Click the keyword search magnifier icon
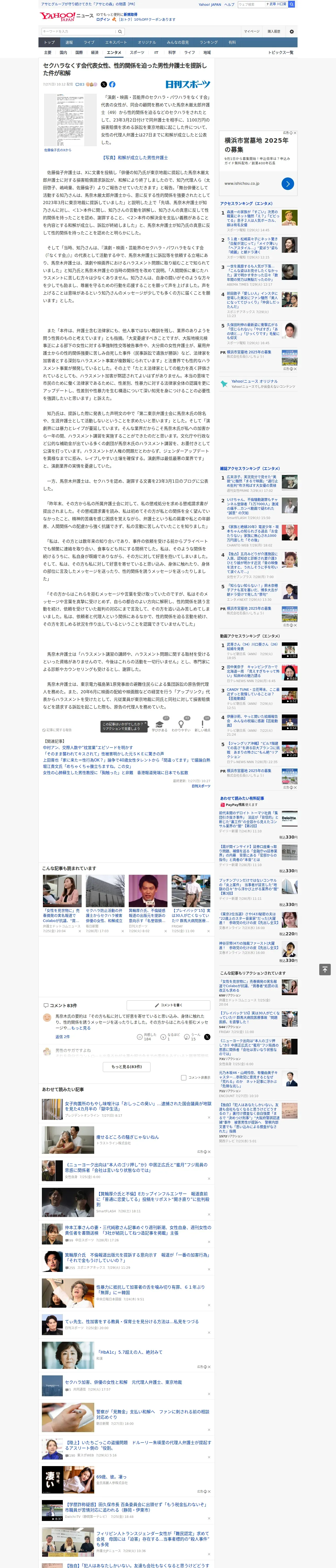This screenshot has height=1568, width=336. coord(120,32)
